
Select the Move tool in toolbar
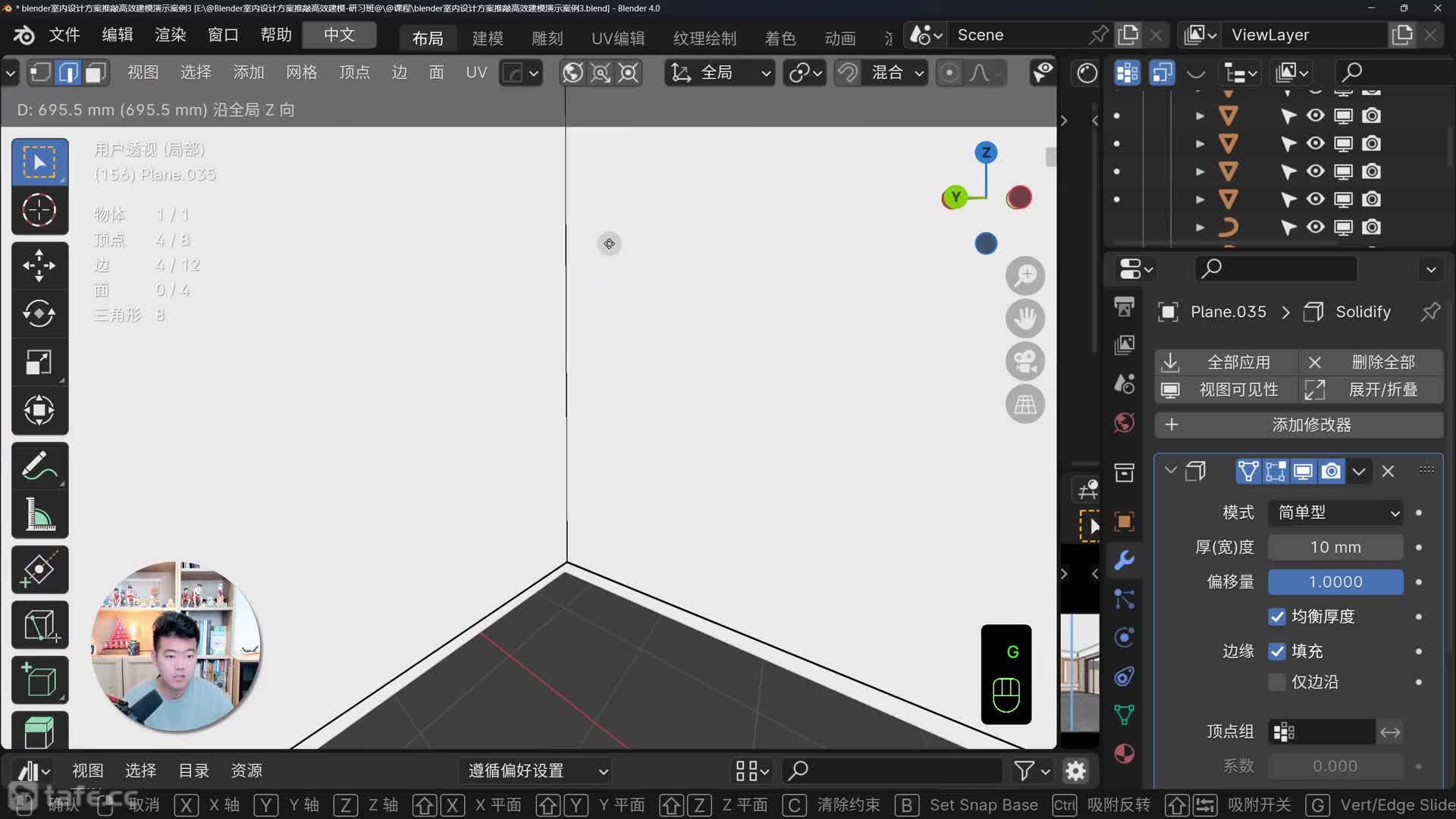click(39, 265)
